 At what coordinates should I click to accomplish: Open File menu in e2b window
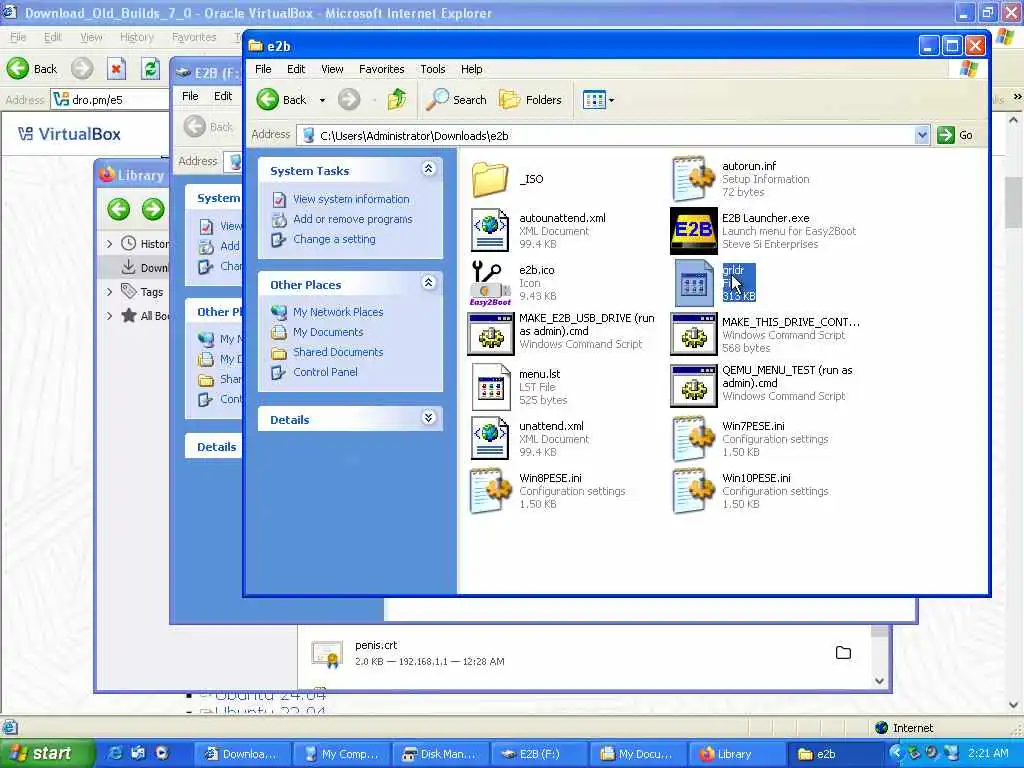coord(263,69)
